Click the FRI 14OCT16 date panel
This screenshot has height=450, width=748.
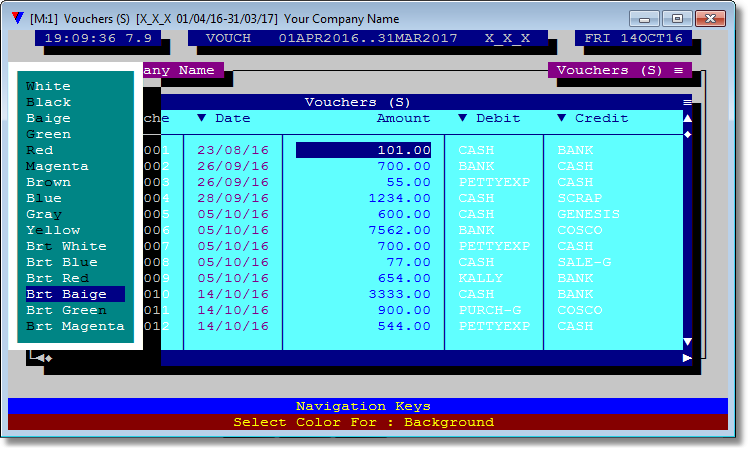[634, 38]
